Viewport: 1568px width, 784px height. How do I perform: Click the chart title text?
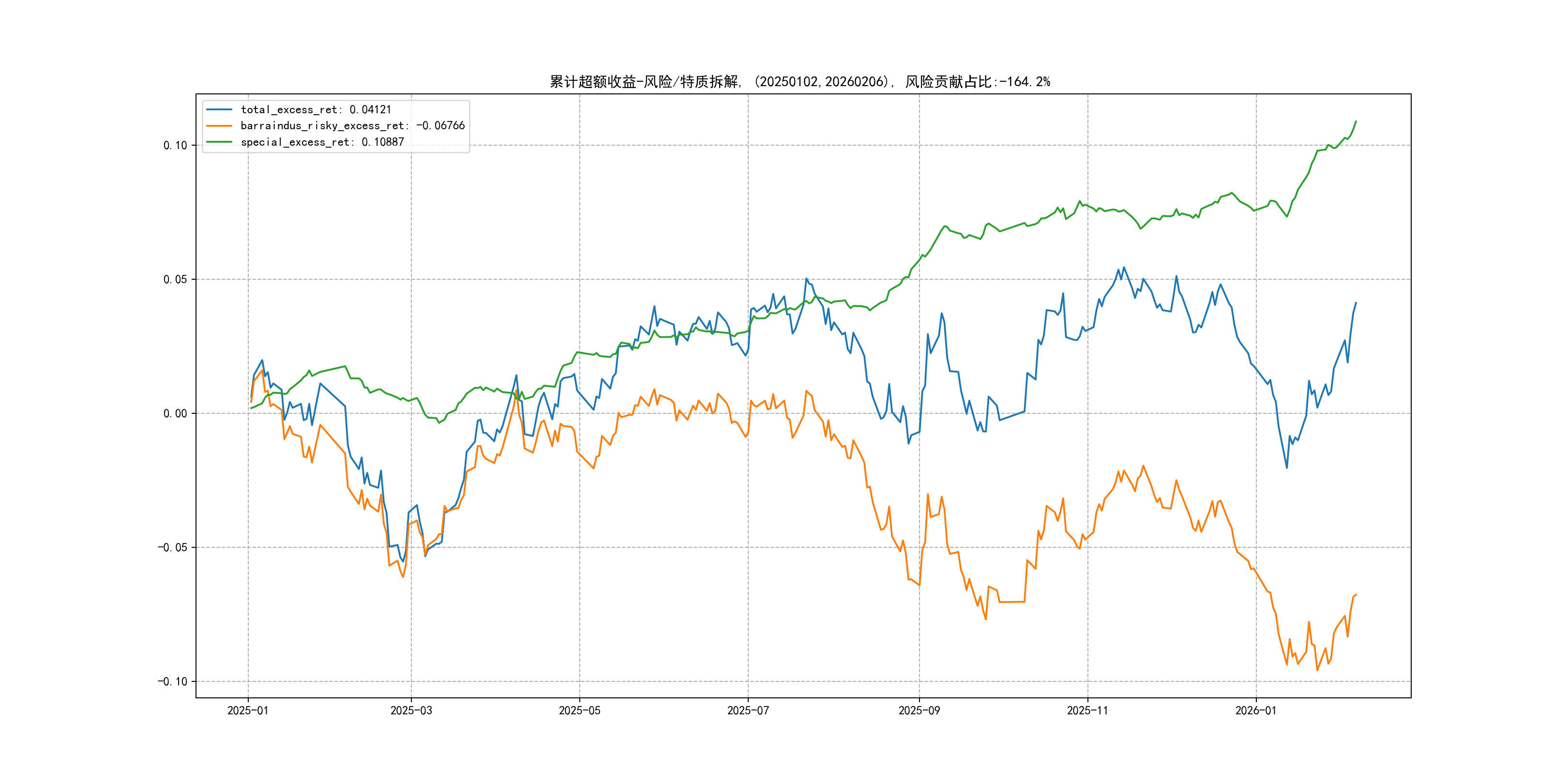[800, 82]
